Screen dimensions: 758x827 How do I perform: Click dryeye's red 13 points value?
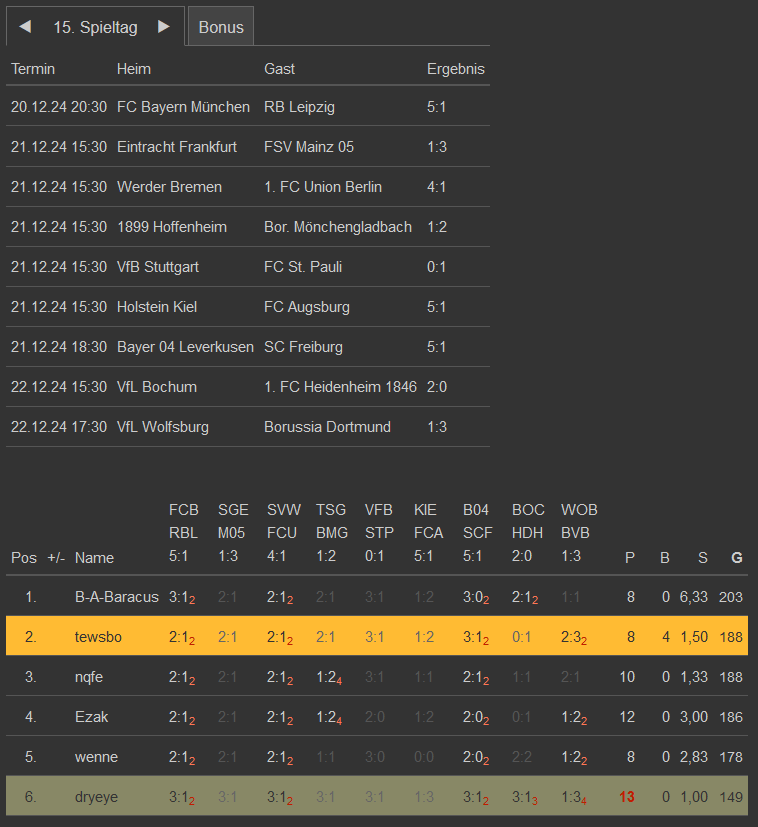point(627,797)
